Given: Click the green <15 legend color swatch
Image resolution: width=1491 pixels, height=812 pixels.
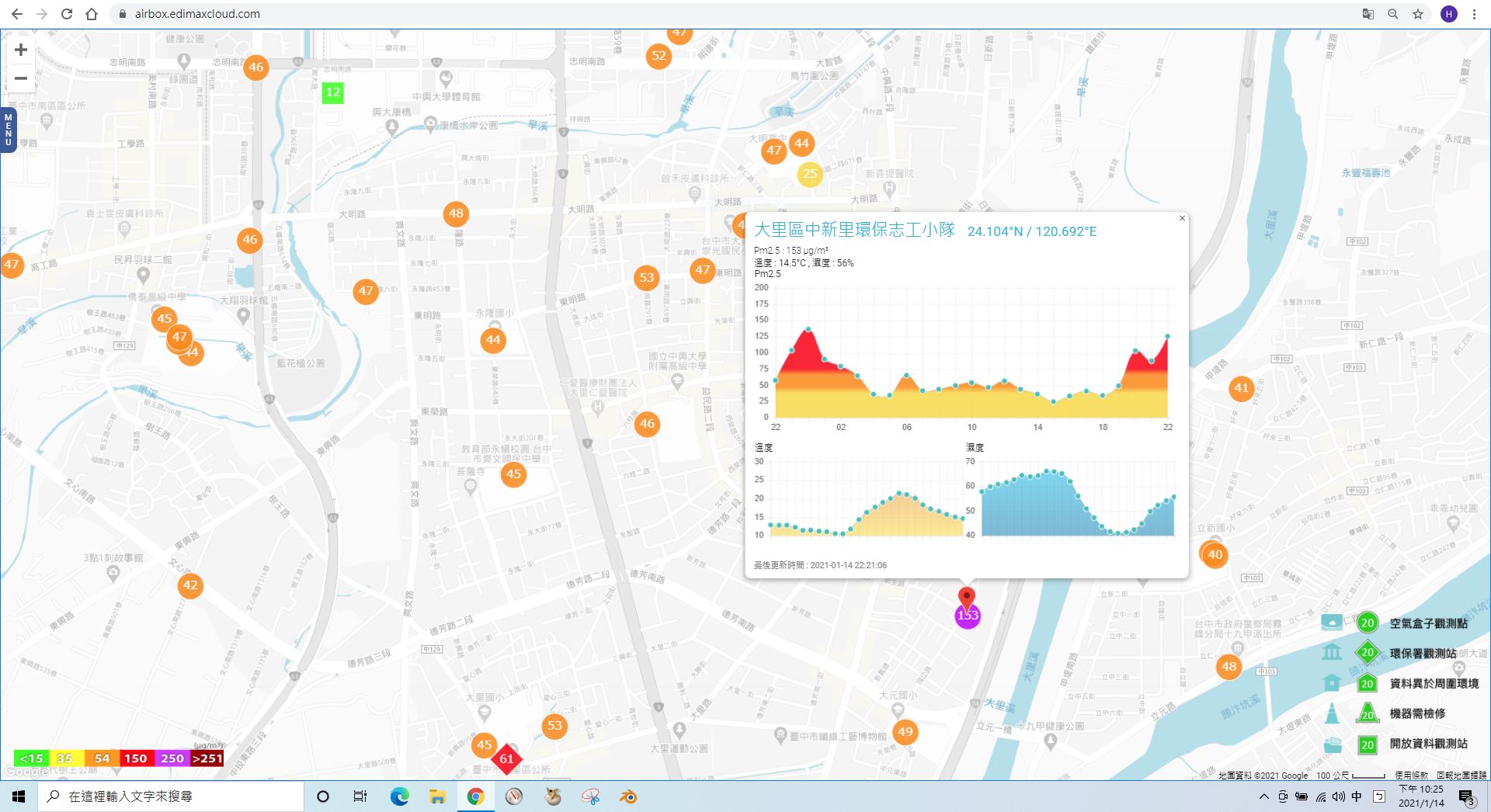Looking at the screenshot, I should (32, 758).
